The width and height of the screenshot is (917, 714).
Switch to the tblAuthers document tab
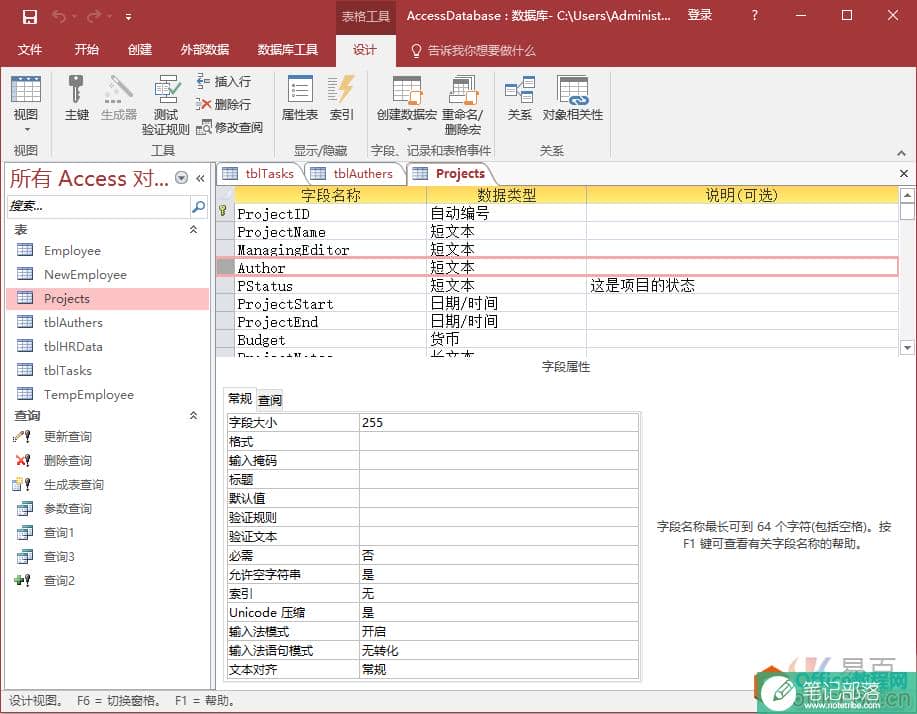352,174
